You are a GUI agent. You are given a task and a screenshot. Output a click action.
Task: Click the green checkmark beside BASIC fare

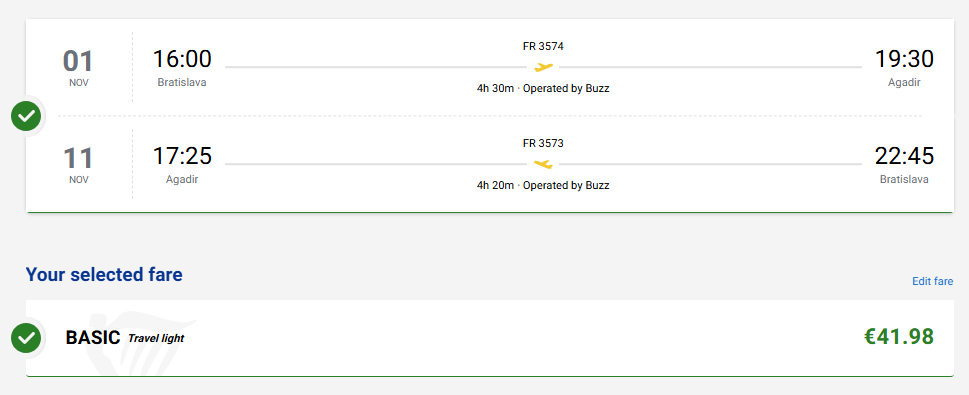point(26,338)
